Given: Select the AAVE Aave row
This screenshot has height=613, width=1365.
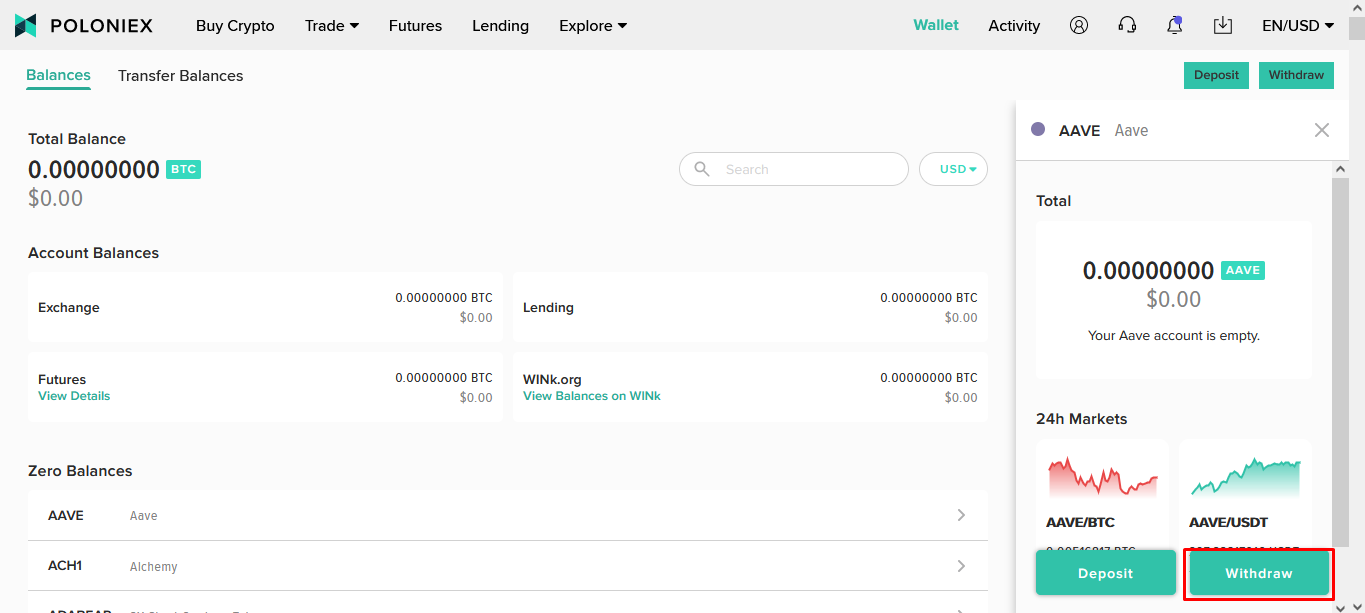Looking at the screenshot, I should pyautogui.click(x=508, y=515).
